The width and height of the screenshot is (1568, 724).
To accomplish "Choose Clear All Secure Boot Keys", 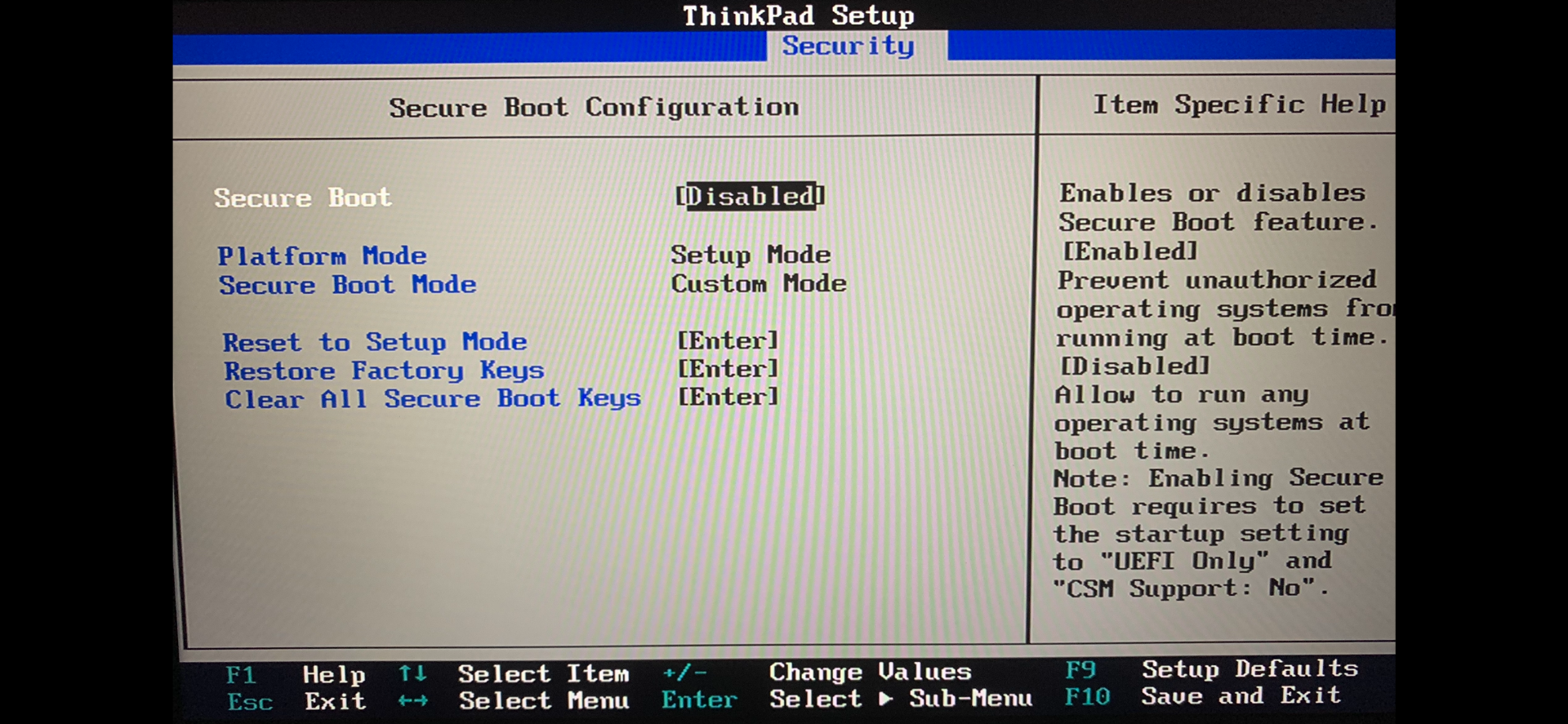I will click(433, 398).
